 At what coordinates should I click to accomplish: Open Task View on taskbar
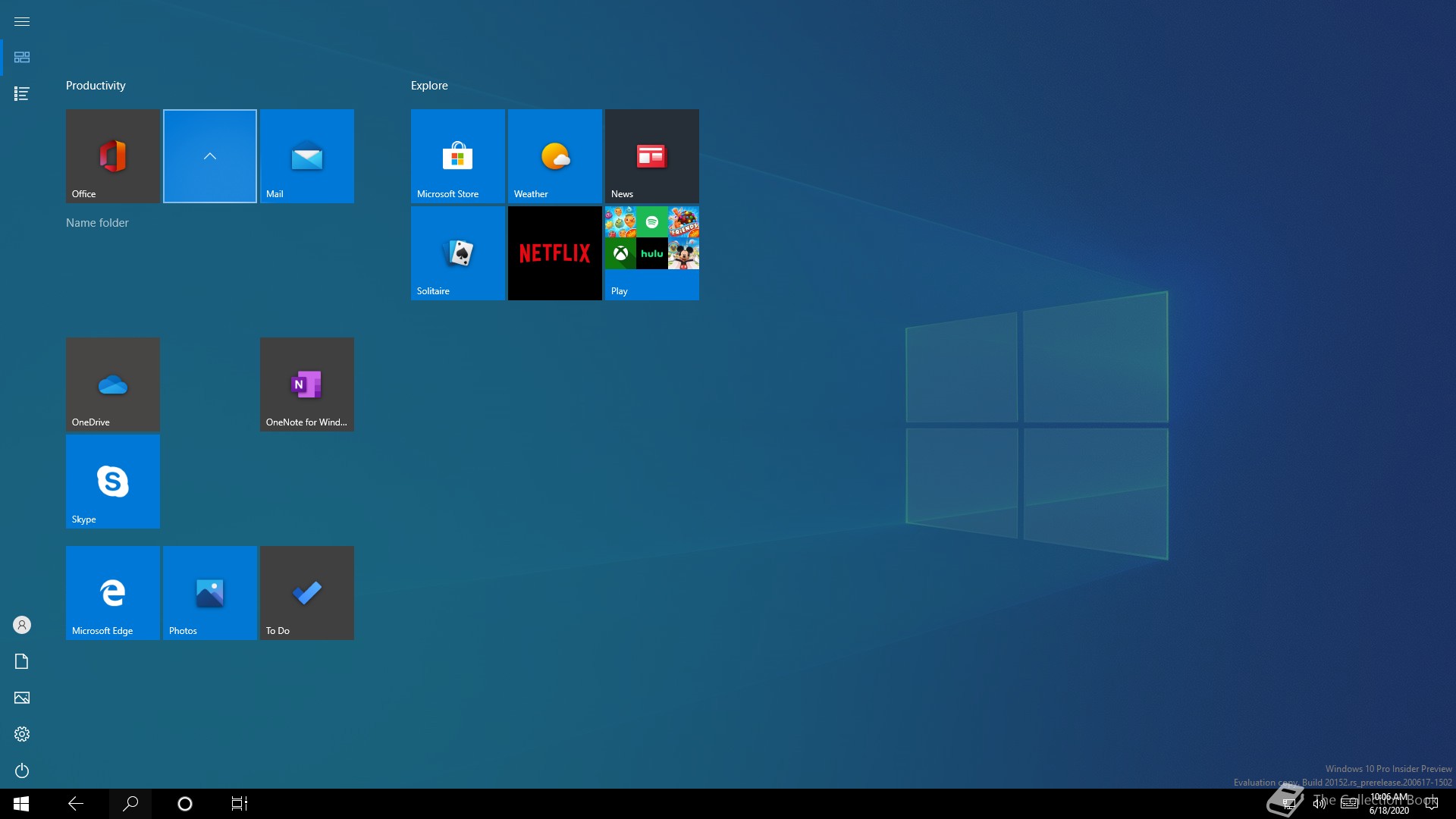coord(240,804)
